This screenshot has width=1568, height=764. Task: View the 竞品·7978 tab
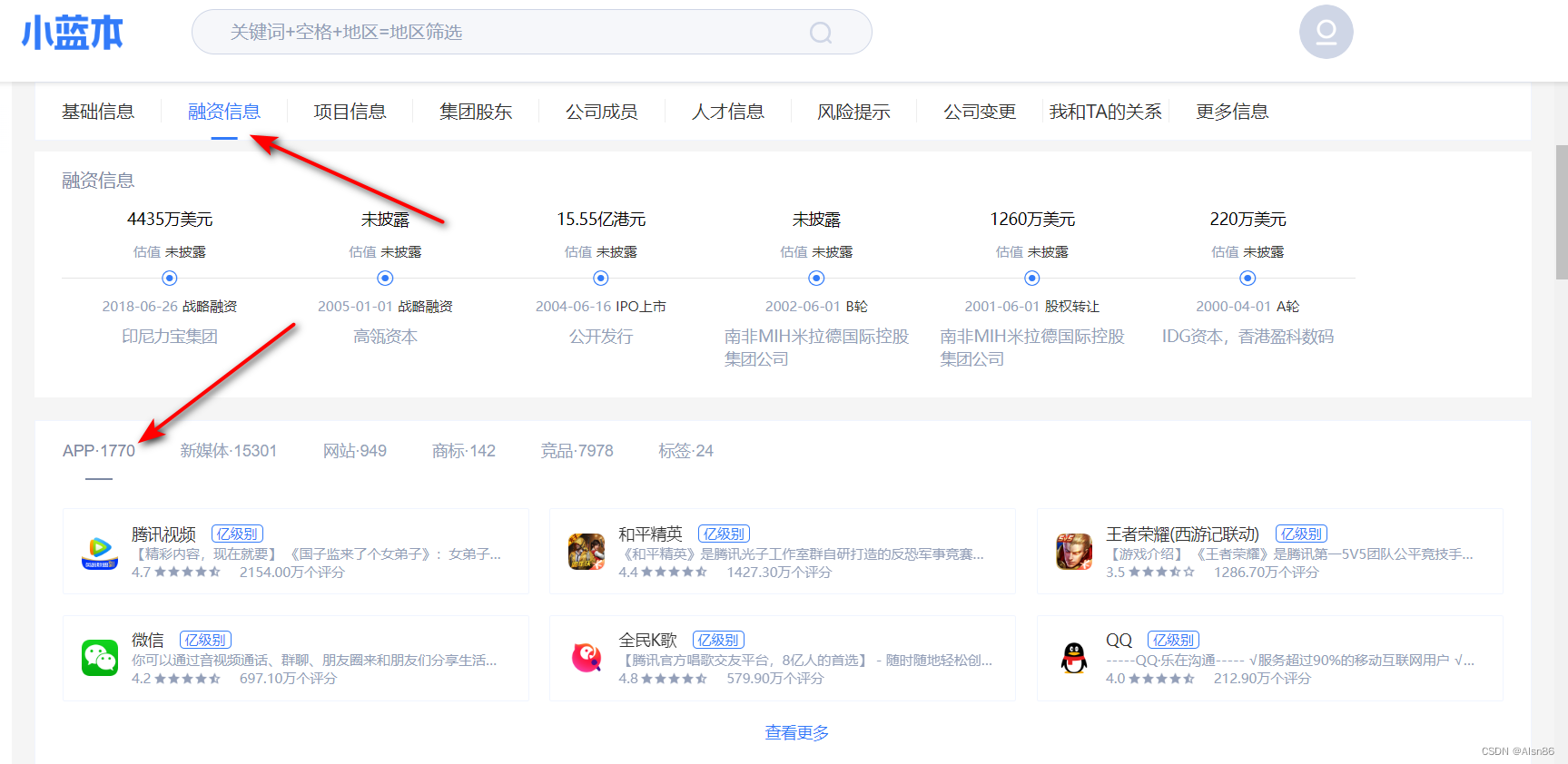click(577, 451)
